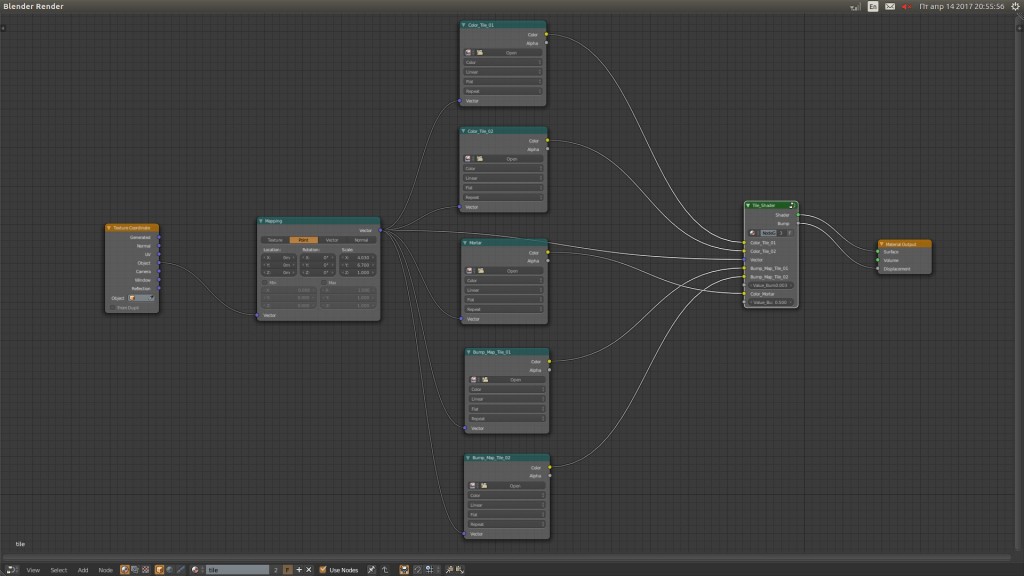The image size is (1024, 576).
Task: Select the texture nodes icon in the header
Action: click(145, 568)
